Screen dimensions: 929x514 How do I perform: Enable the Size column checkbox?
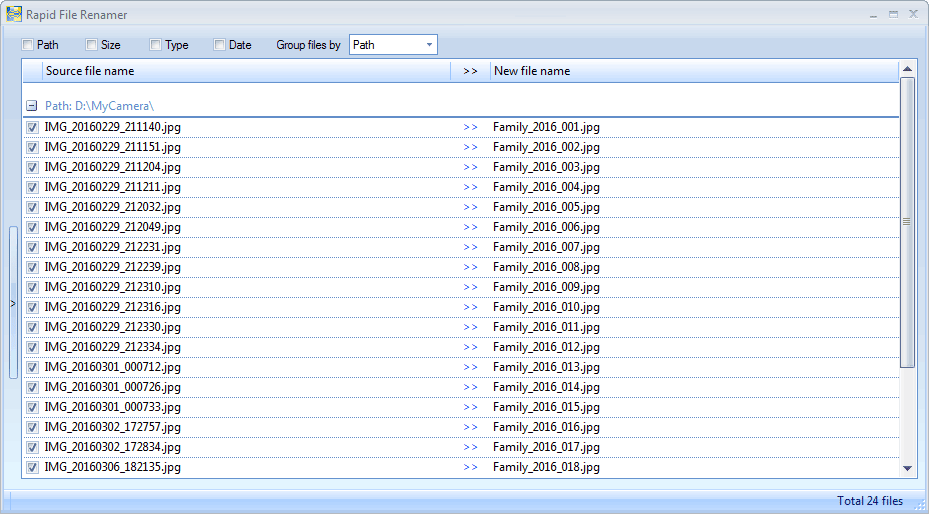click(x=92, y=45)
